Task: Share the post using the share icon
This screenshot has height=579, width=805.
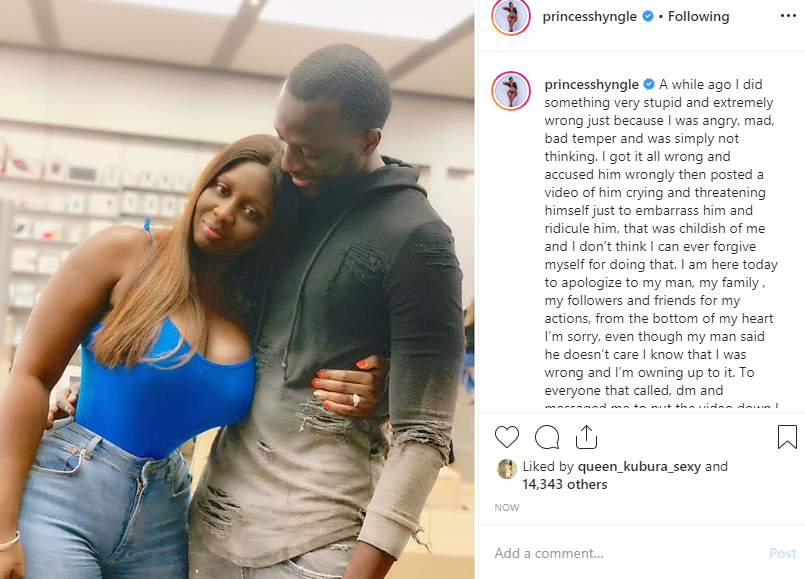Action: point(586,437)
